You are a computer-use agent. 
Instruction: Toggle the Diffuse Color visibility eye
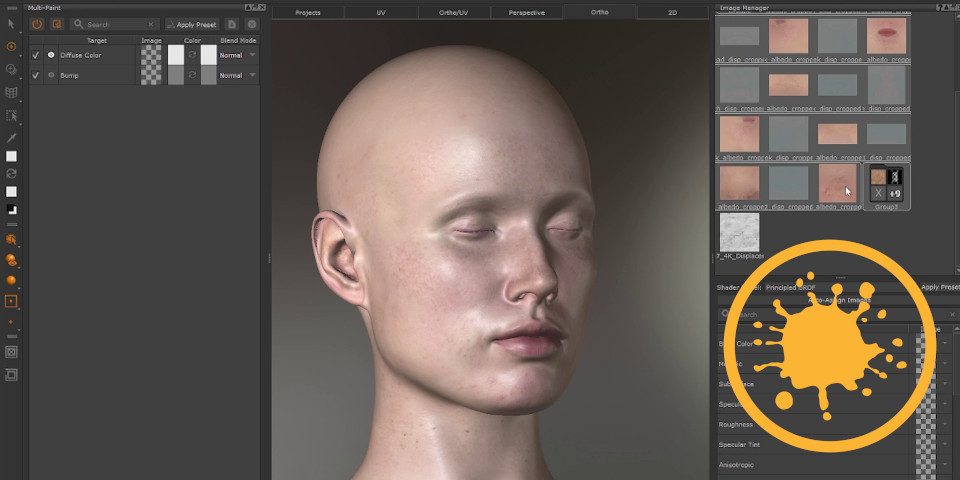pyautogui.click(x=51, y=55)
